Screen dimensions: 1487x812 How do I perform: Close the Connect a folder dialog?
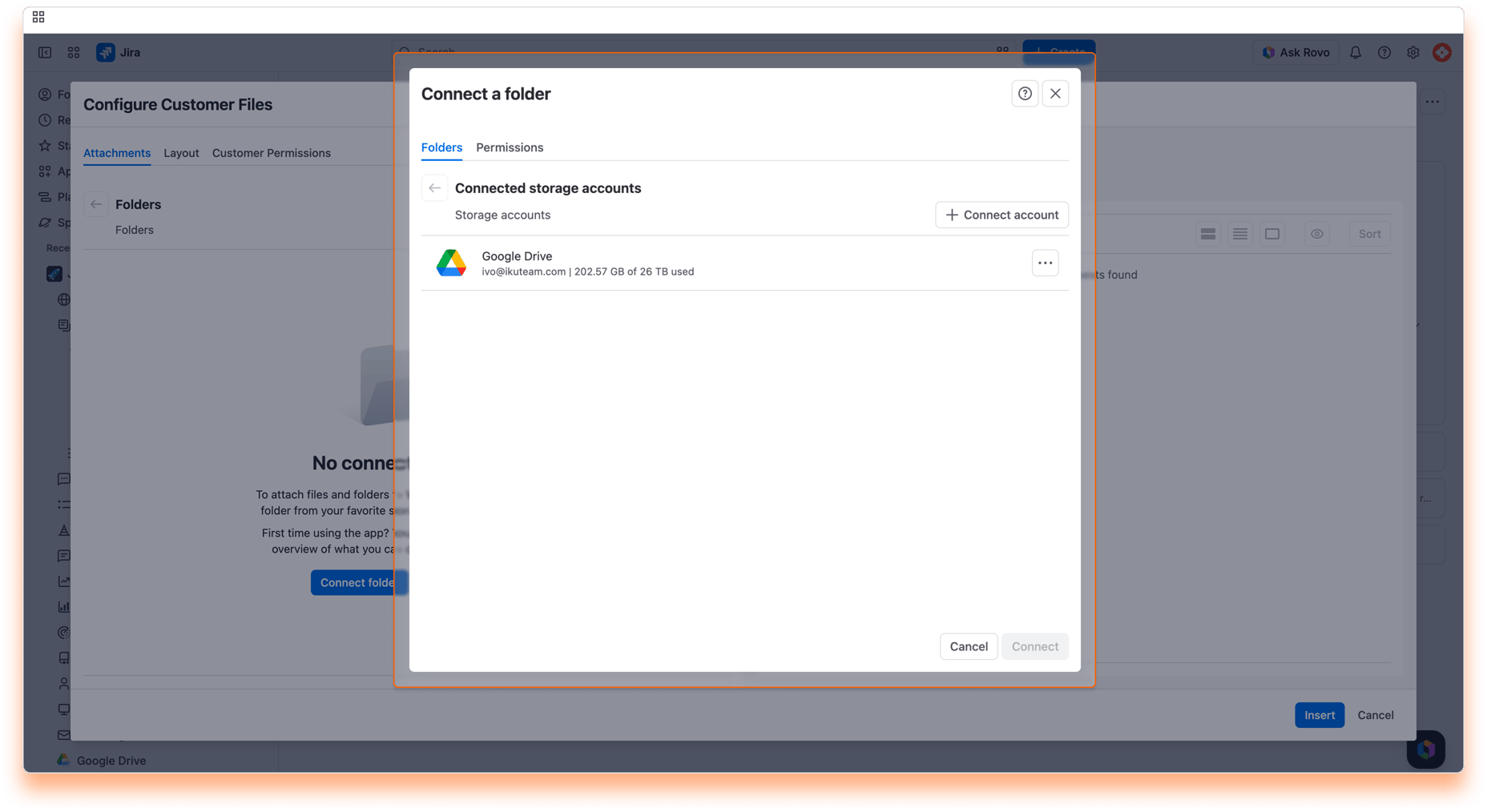point(1055,94)
